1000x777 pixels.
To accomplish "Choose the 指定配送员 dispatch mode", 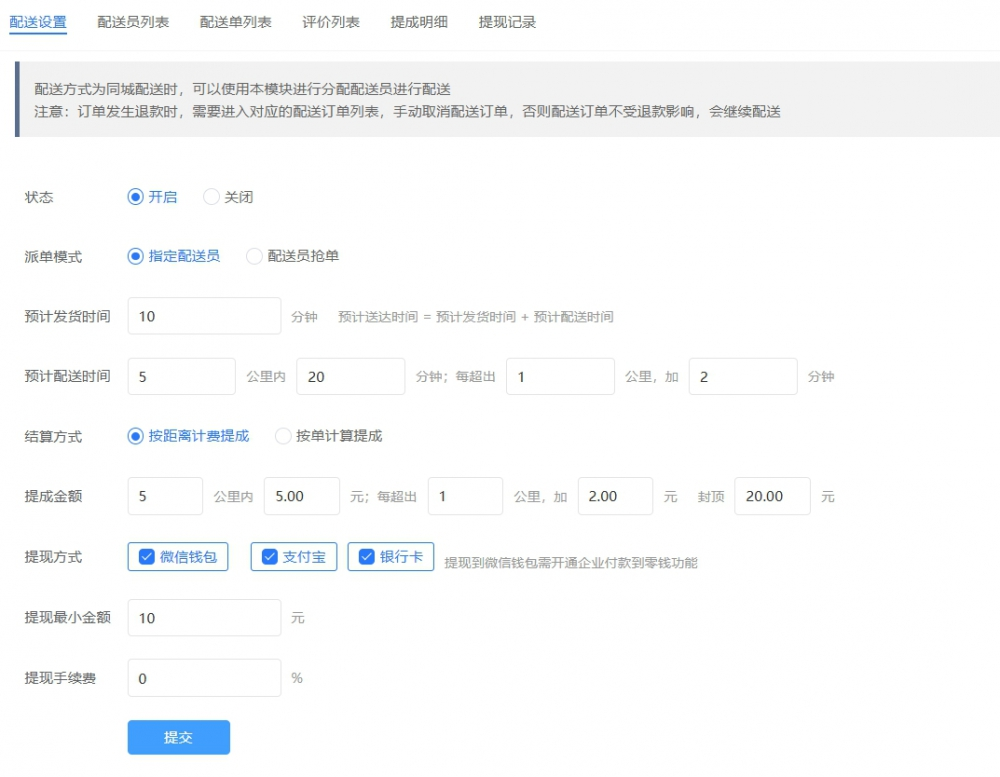I will [135, 256].
